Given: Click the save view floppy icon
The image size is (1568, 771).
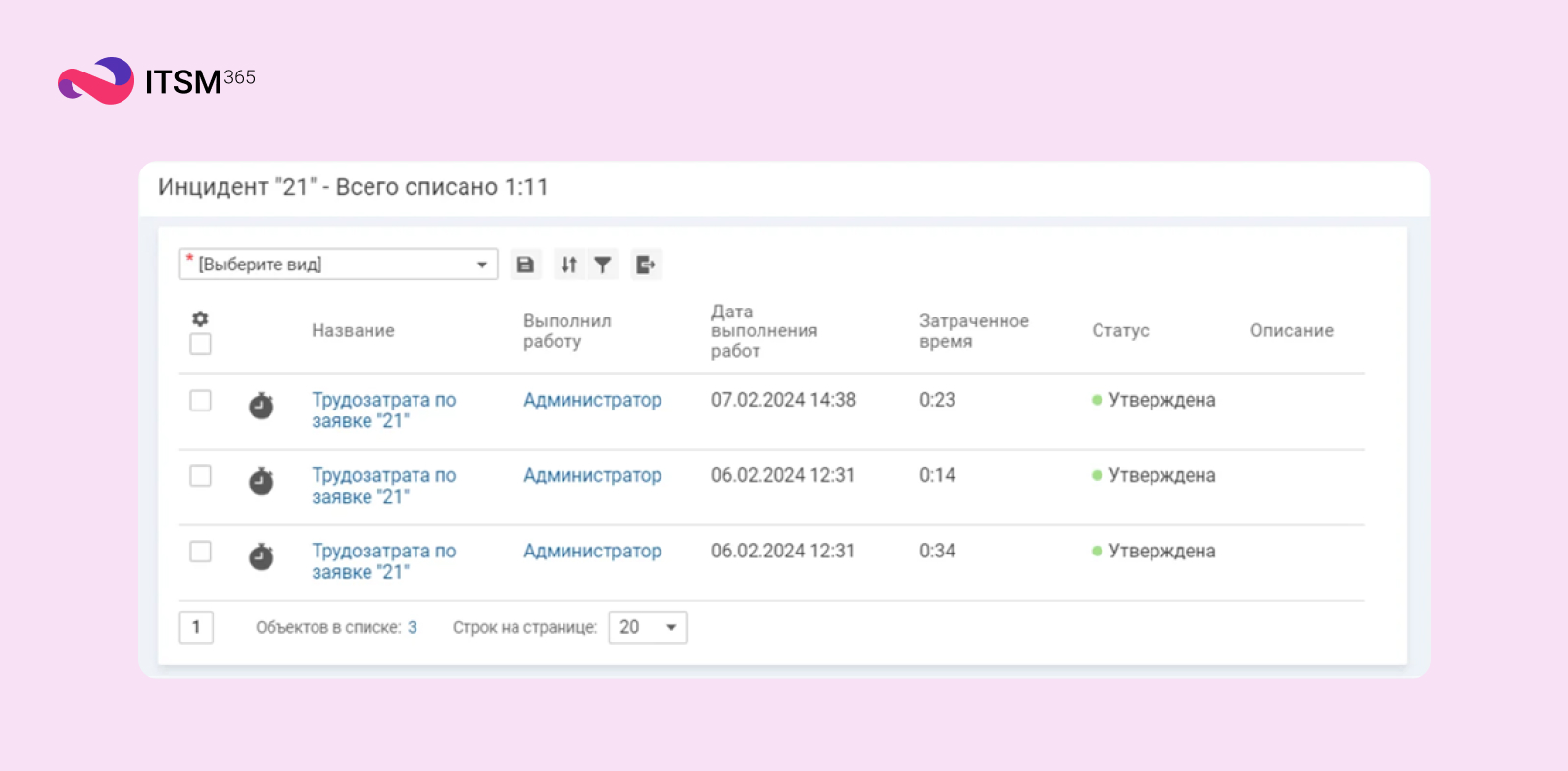Looking at the screenshot, I should [525, 265].
